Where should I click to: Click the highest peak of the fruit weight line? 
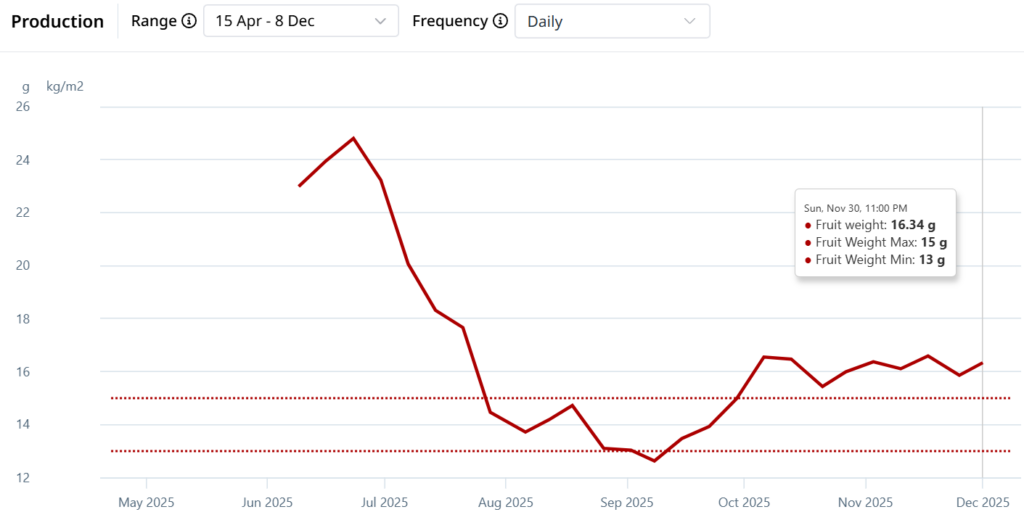pos(353,138)
